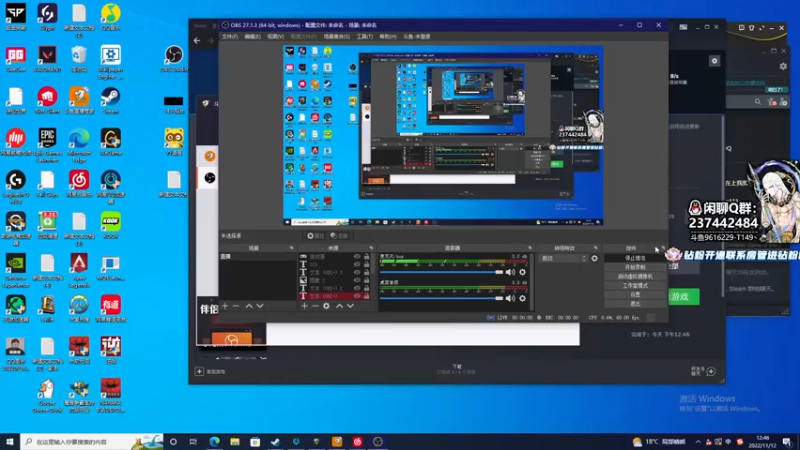Screen dimensions: 800x450
Task: Click the Windows taskbar search box
Action: point(92,442)
